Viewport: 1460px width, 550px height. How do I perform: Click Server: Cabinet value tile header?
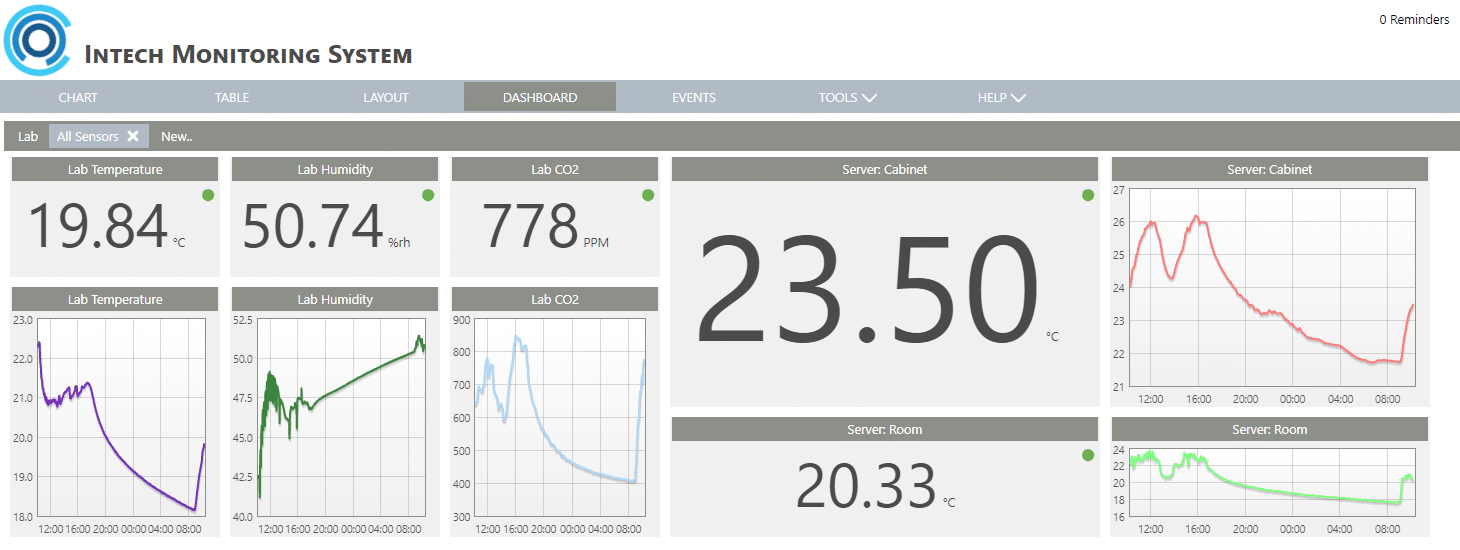click(x=885, y=169)
